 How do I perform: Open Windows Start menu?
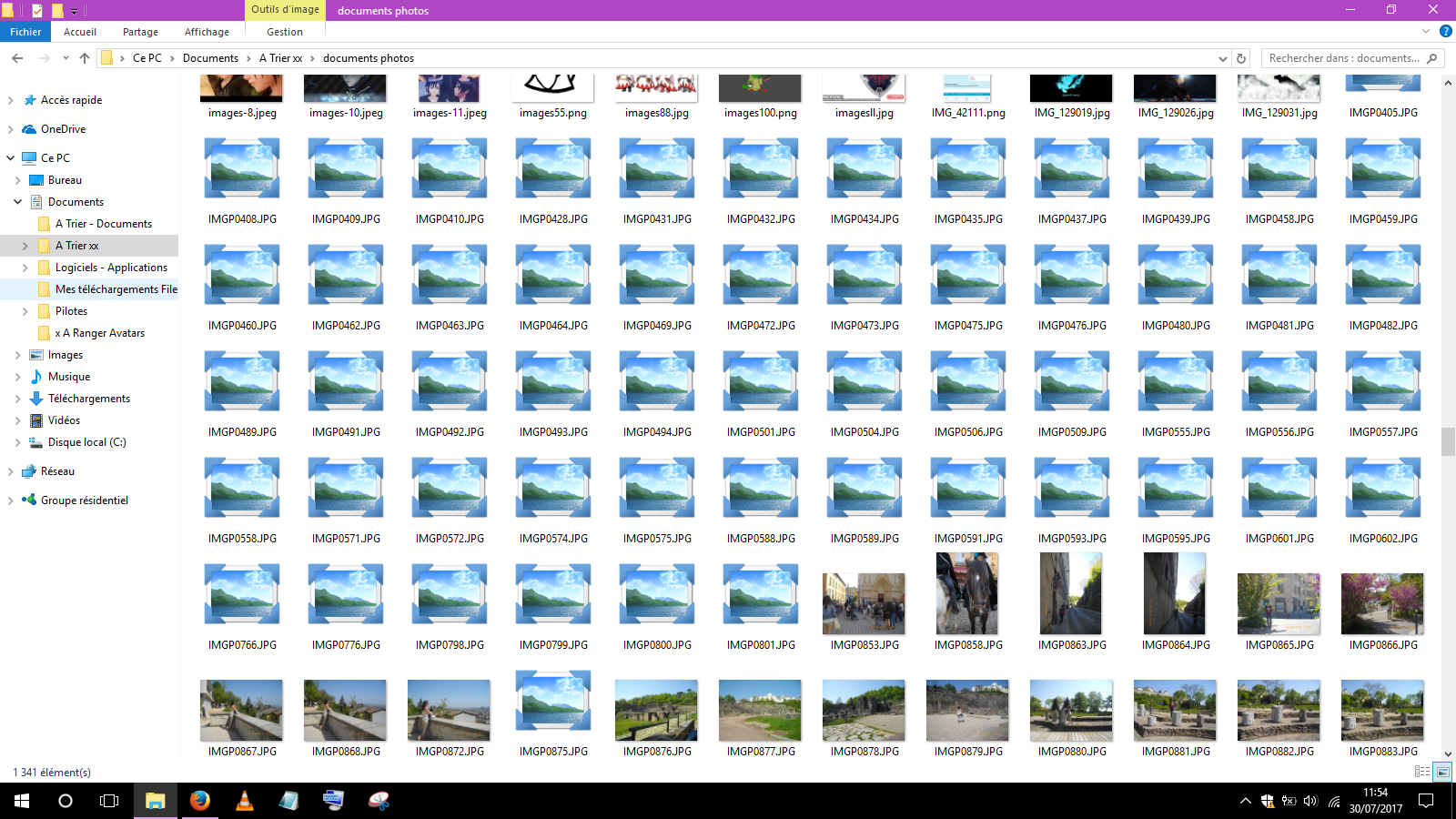pos(22,801)
